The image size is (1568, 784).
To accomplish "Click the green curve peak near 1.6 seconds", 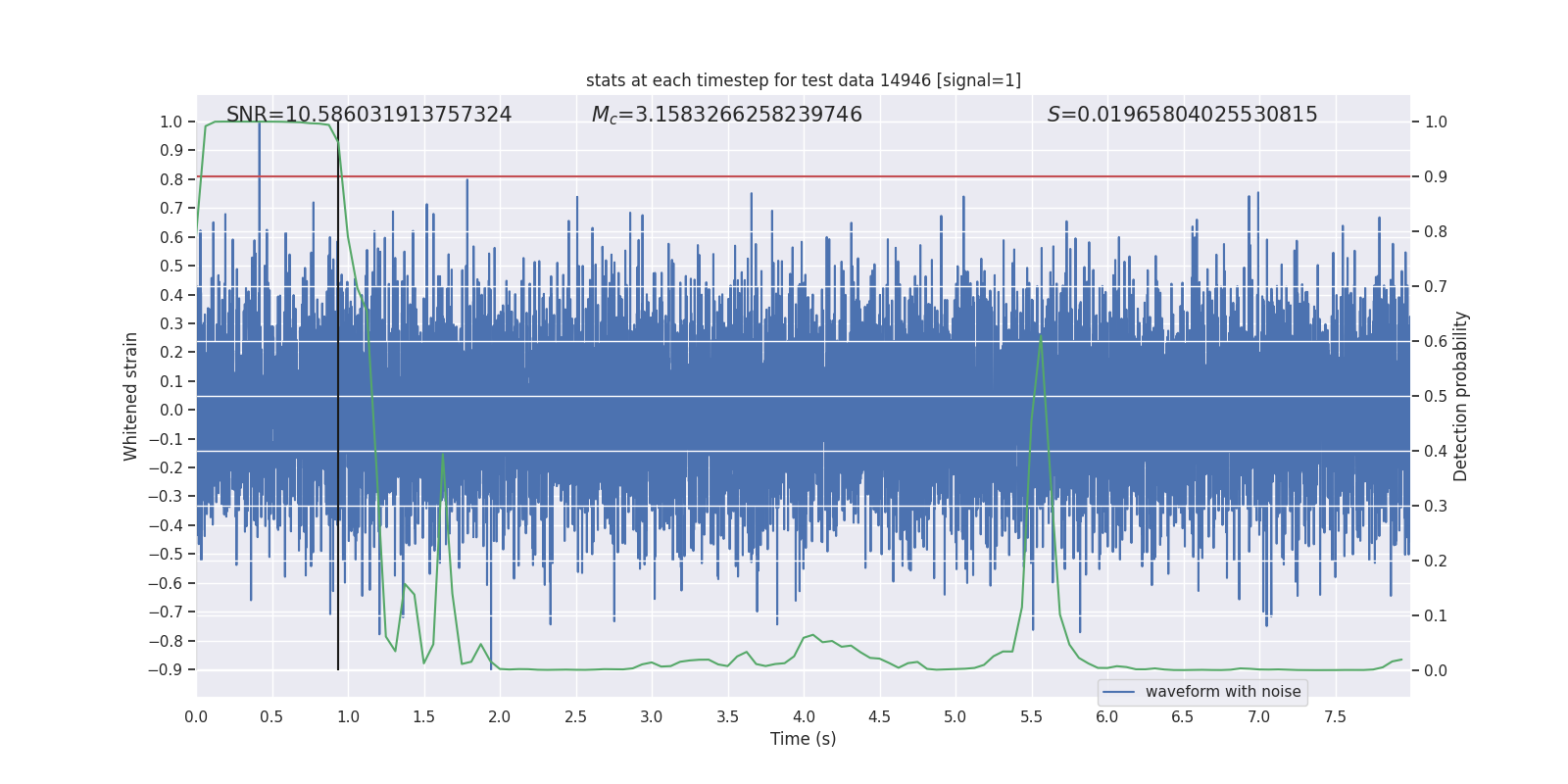I will pyautogui.click(x=443, y=455).
